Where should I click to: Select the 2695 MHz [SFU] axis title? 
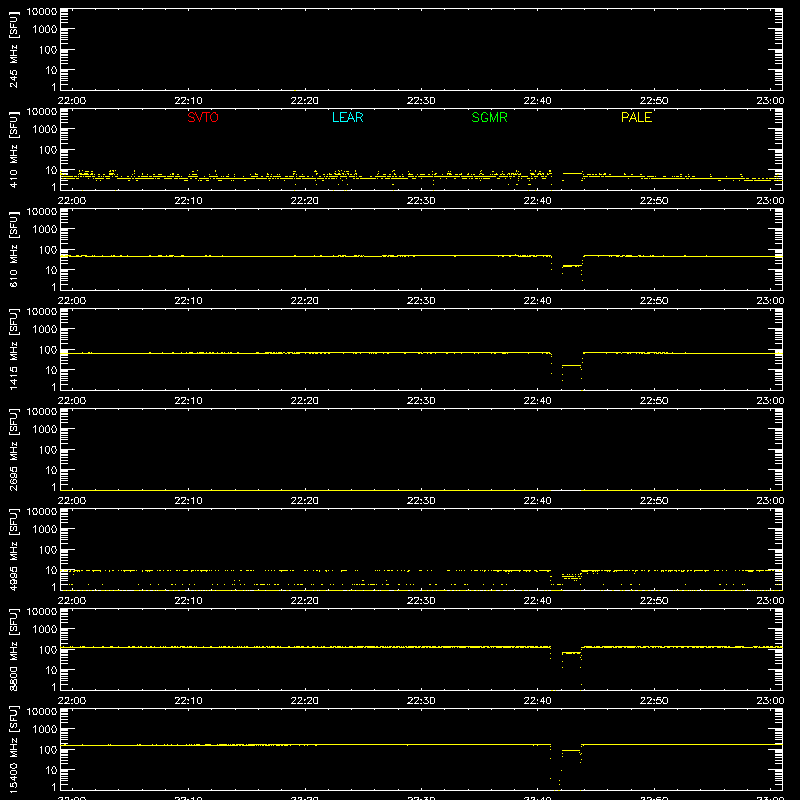(14, 449)
